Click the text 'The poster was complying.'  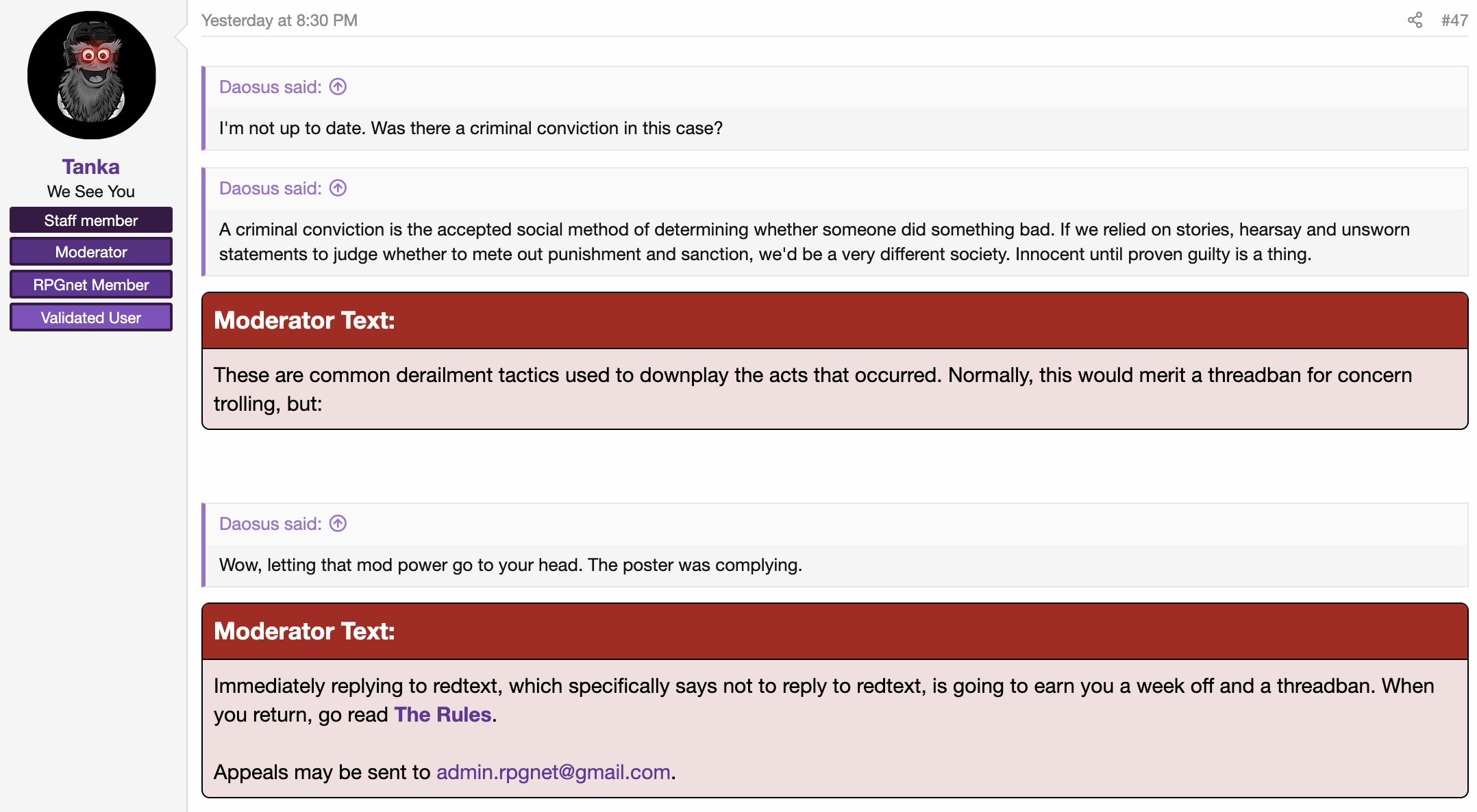tap(695, 565)
